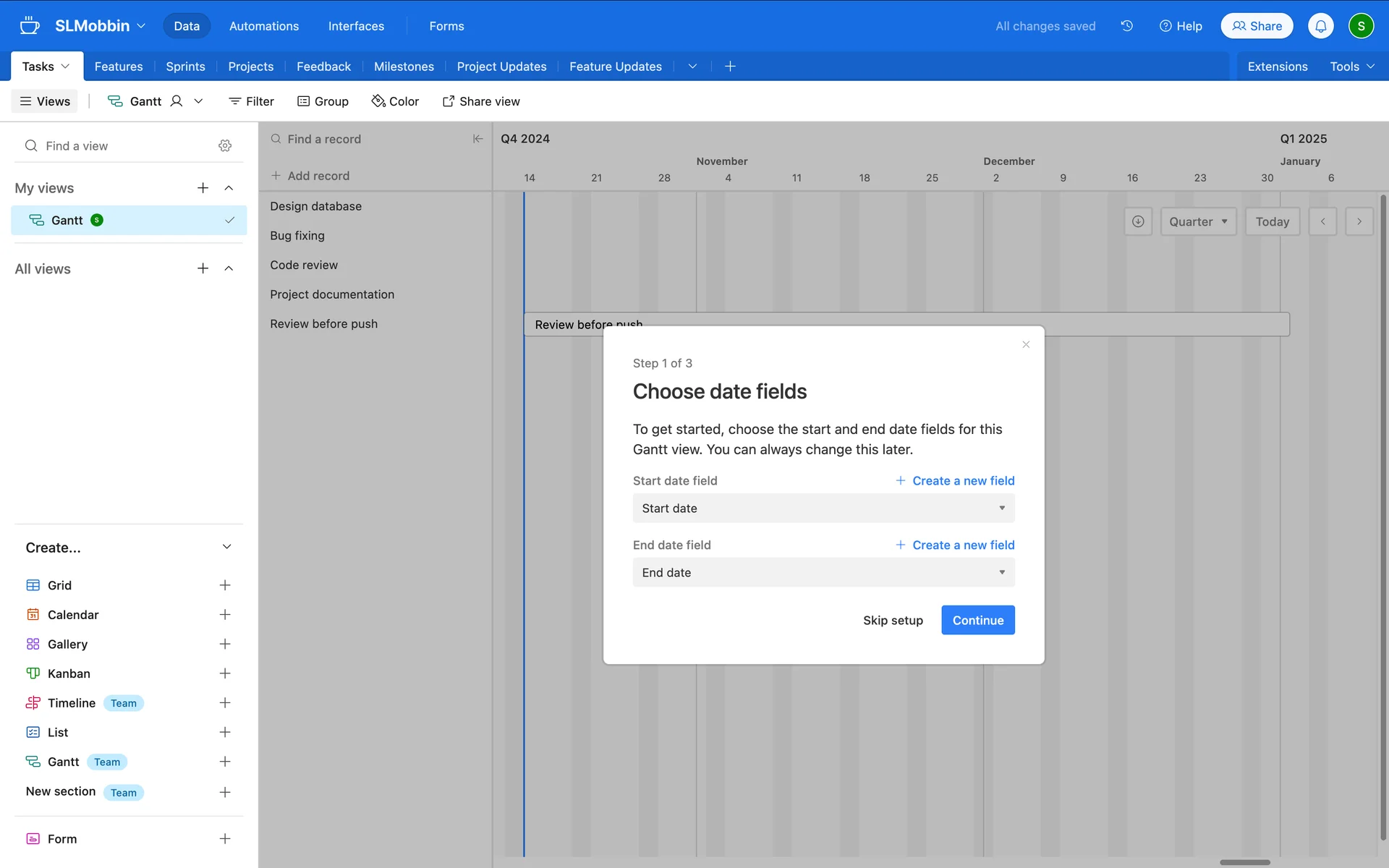Collapse the Create section
Screen dimensions: 1389x868
226,547
